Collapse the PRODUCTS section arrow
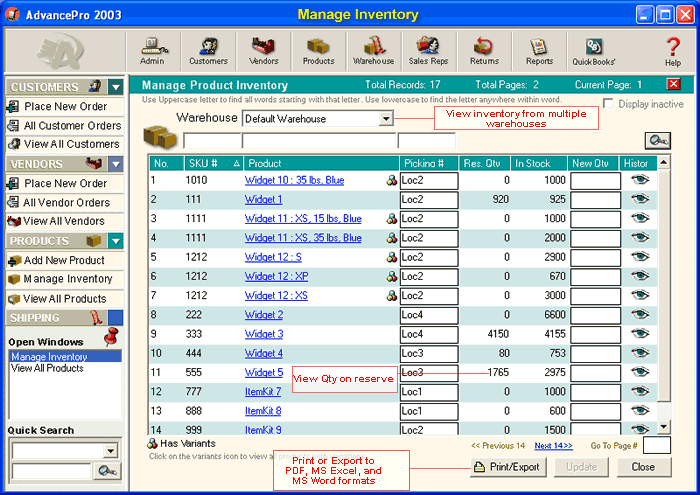Viewport: 700px width, 495px height. coord(116,241)
